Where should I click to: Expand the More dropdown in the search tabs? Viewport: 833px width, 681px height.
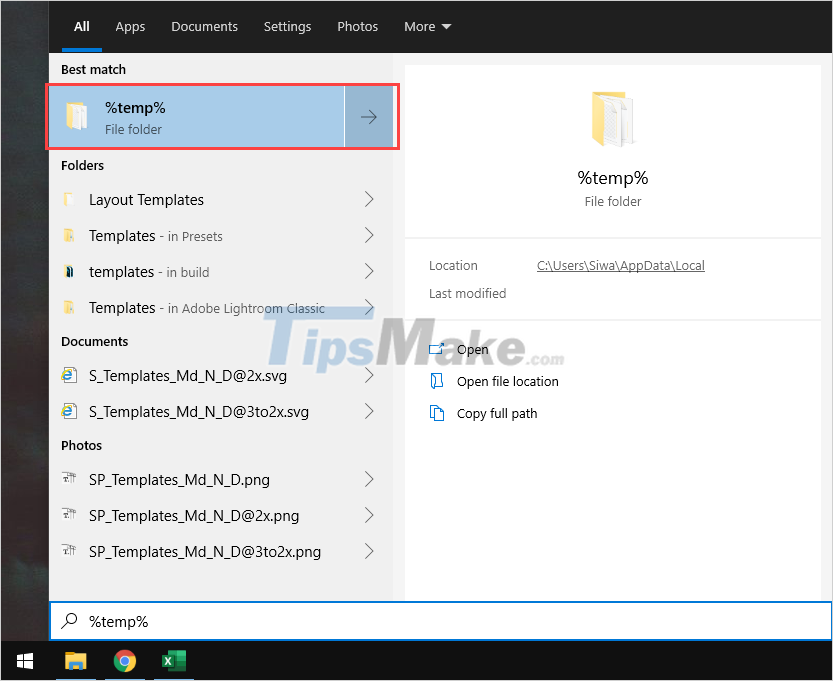(427, 26)
